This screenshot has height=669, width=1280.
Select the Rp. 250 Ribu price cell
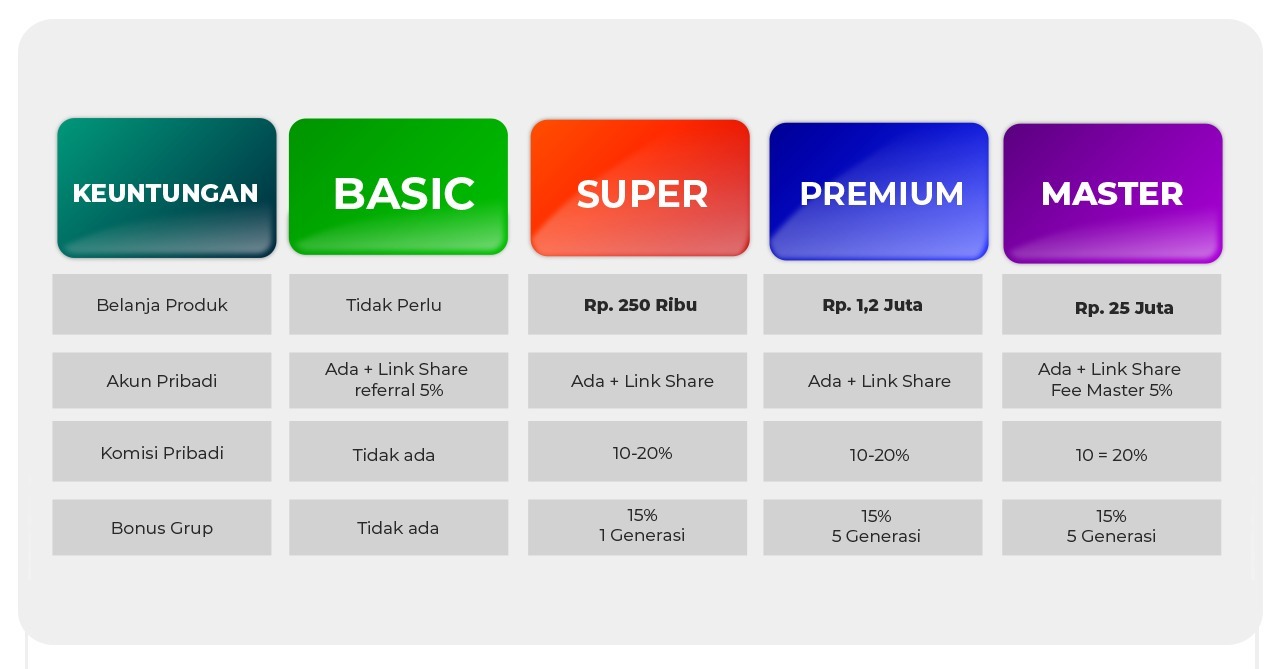click(x=638, y=305)
